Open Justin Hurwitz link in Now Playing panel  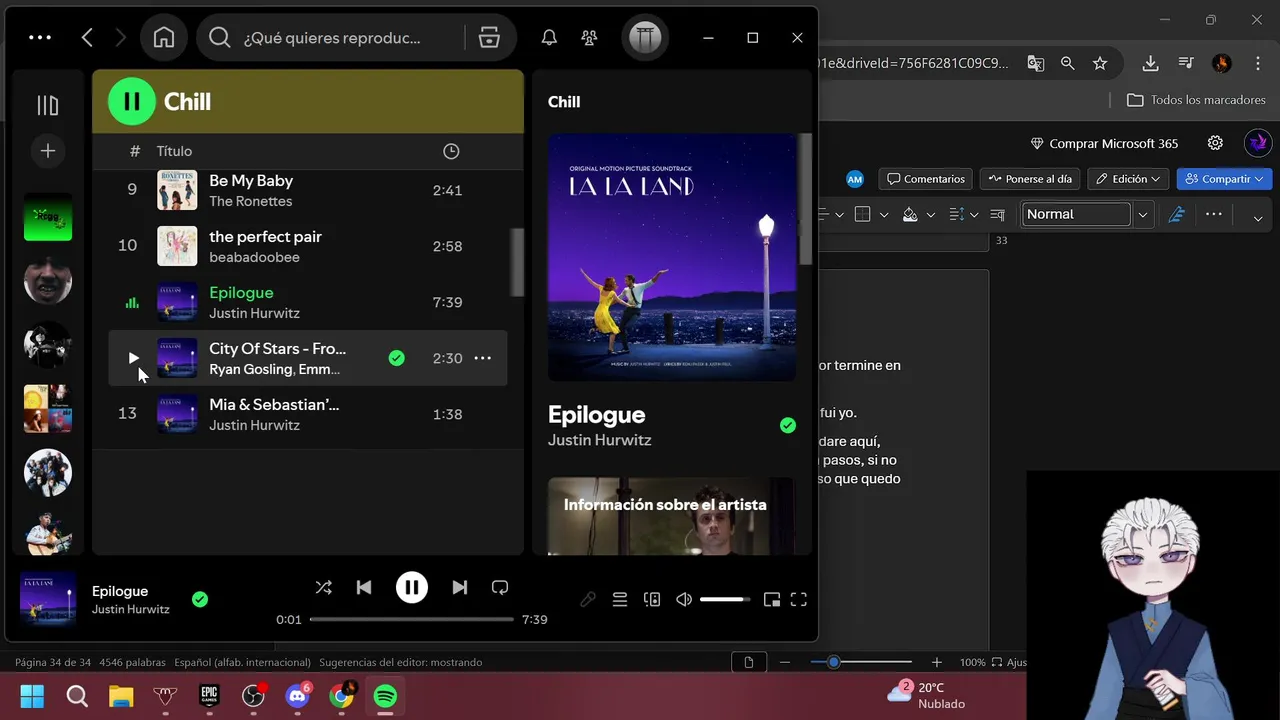[599, 440]
